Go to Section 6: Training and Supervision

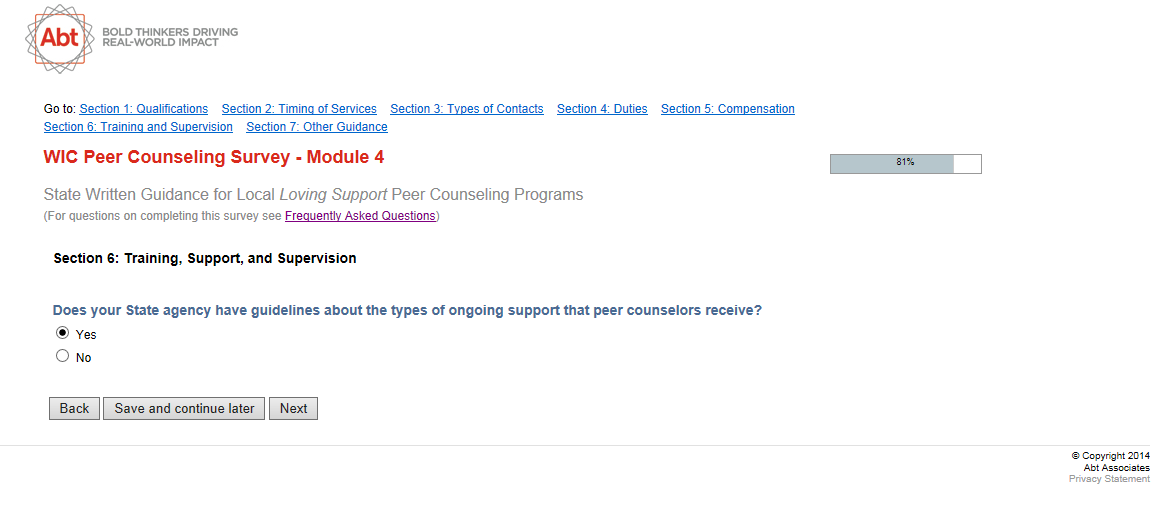point(138,127)
